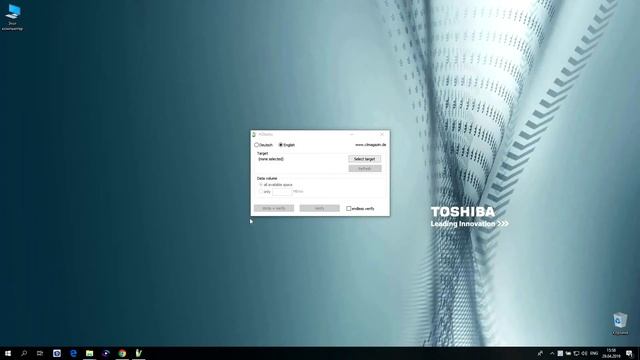
Task: Expand hidden system tray icons
Action: coord(552,353)
